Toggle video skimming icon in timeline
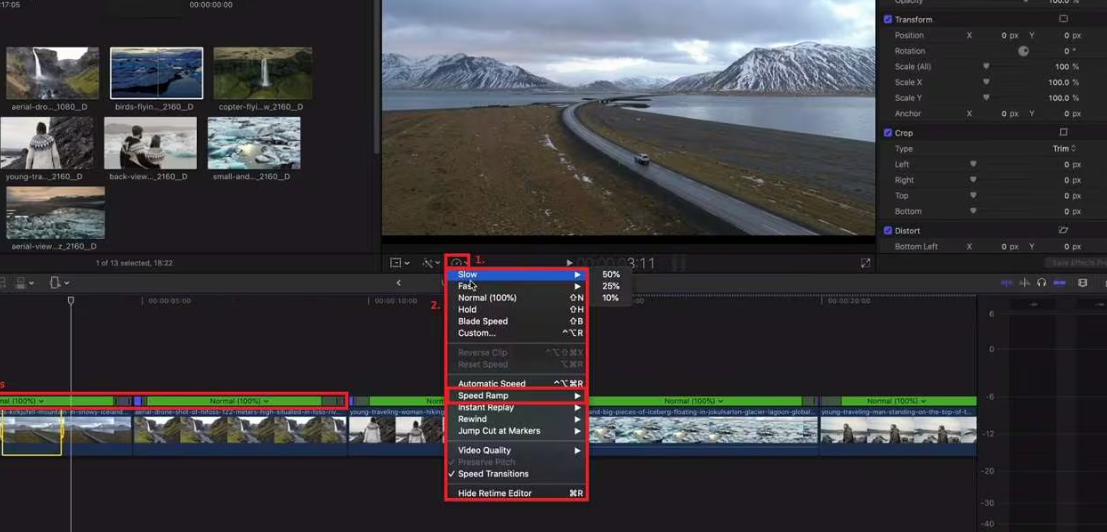This screenshot has height=532, width=1107. pyautogui.click(x=1006, y=282)
